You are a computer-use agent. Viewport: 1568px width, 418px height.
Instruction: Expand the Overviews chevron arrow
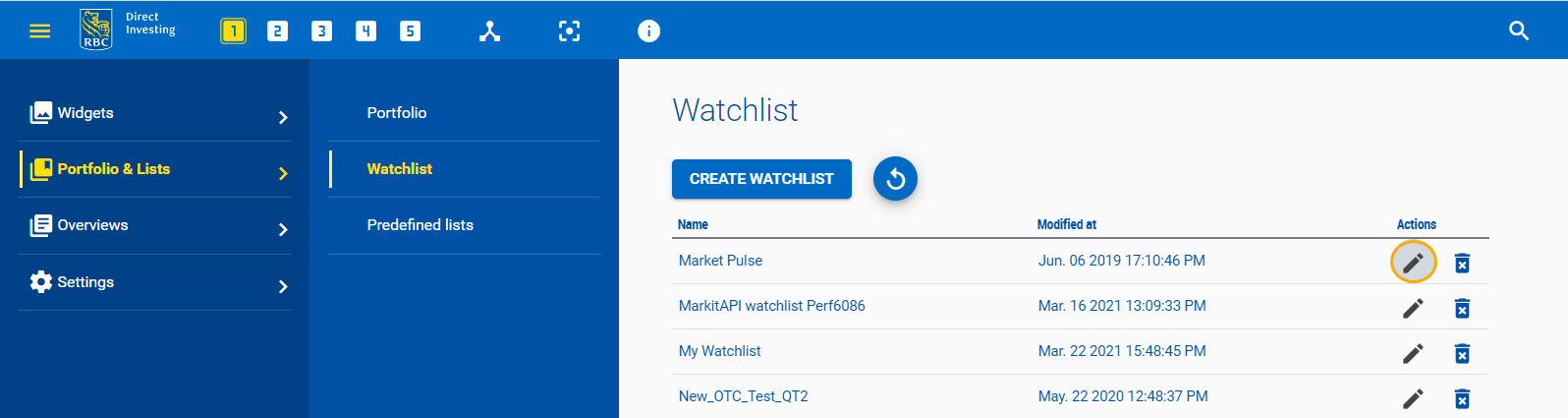pyautogui.click(x=283, y=229)
